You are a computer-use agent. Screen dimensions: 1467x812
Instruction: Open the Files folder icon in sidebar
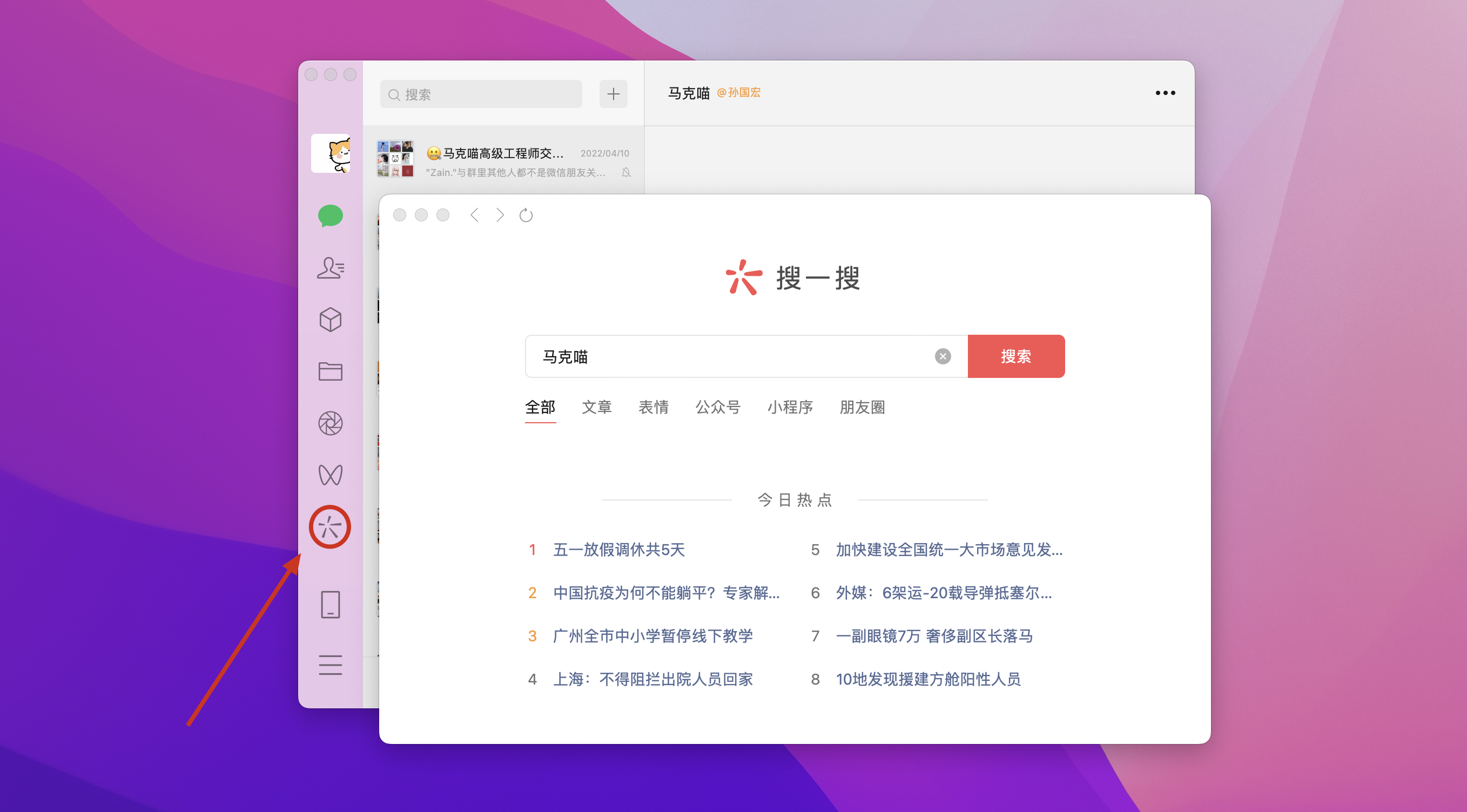(x=331, y=371)
